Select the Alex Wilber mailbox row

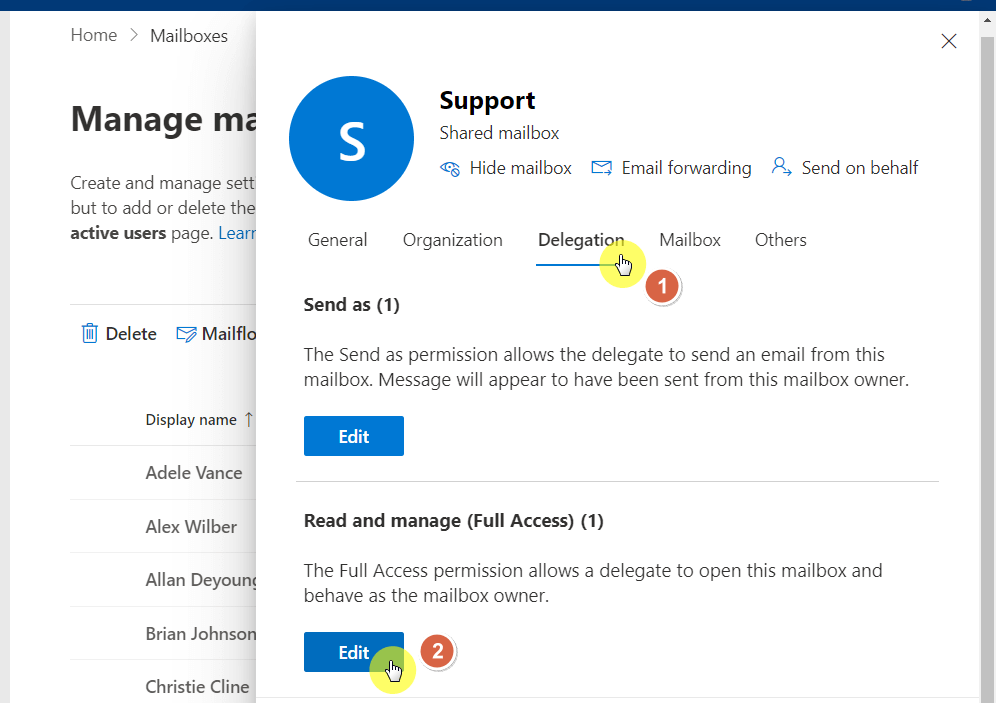pos(163,526)
